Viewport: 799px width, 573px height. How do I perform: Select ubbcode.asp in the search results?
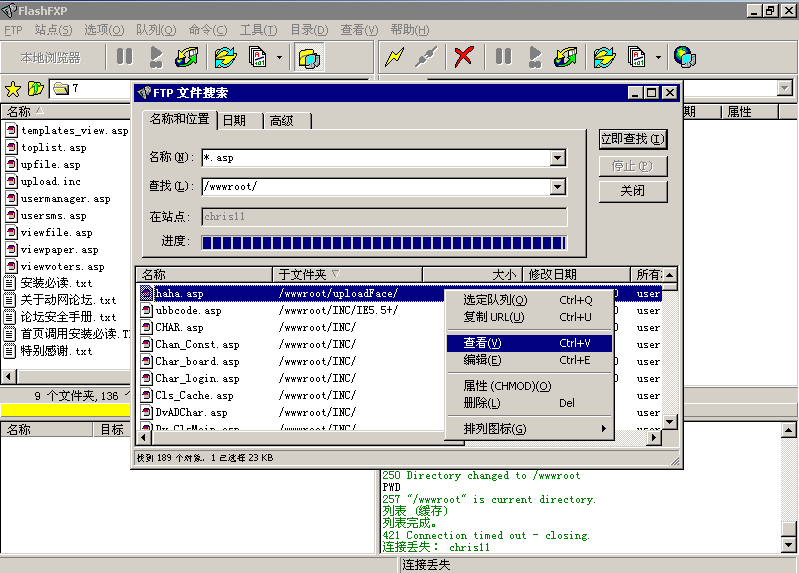pos(189,310)
